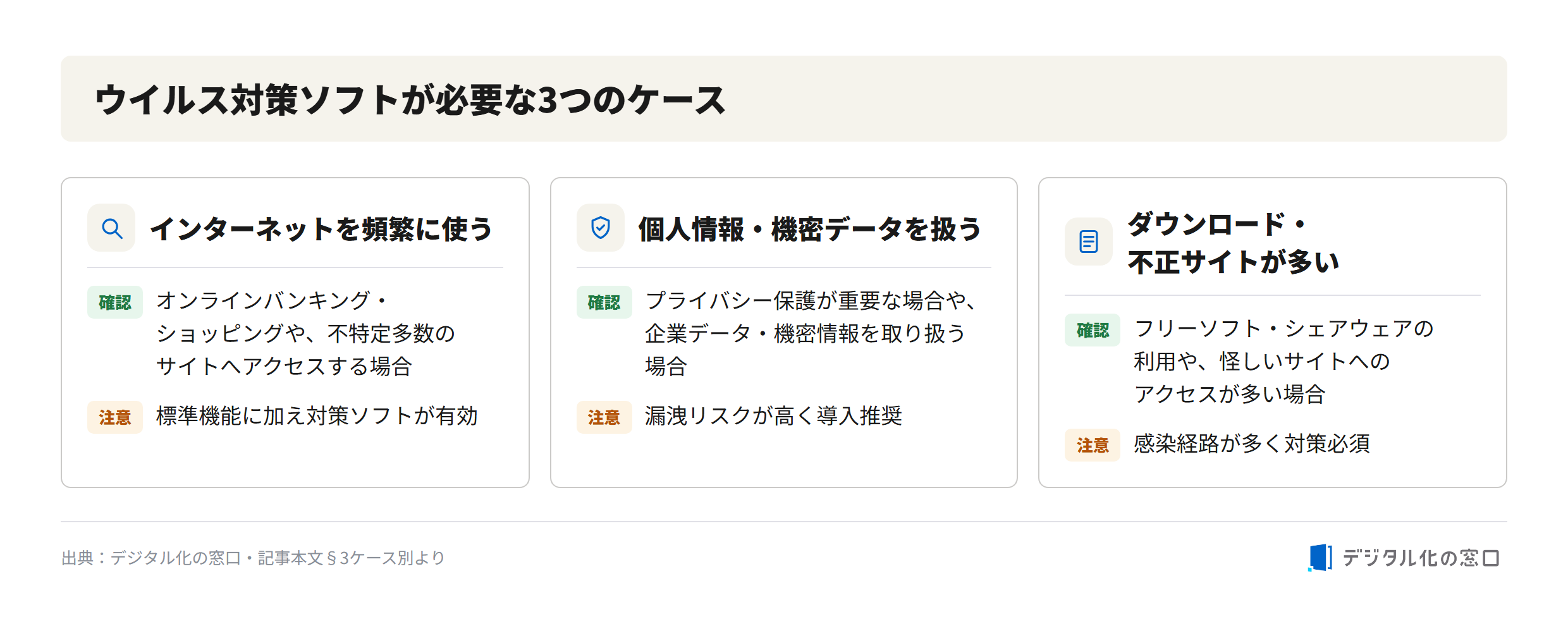Click the source citation text 出典
Screen dimensions: 1568x631
254,558
